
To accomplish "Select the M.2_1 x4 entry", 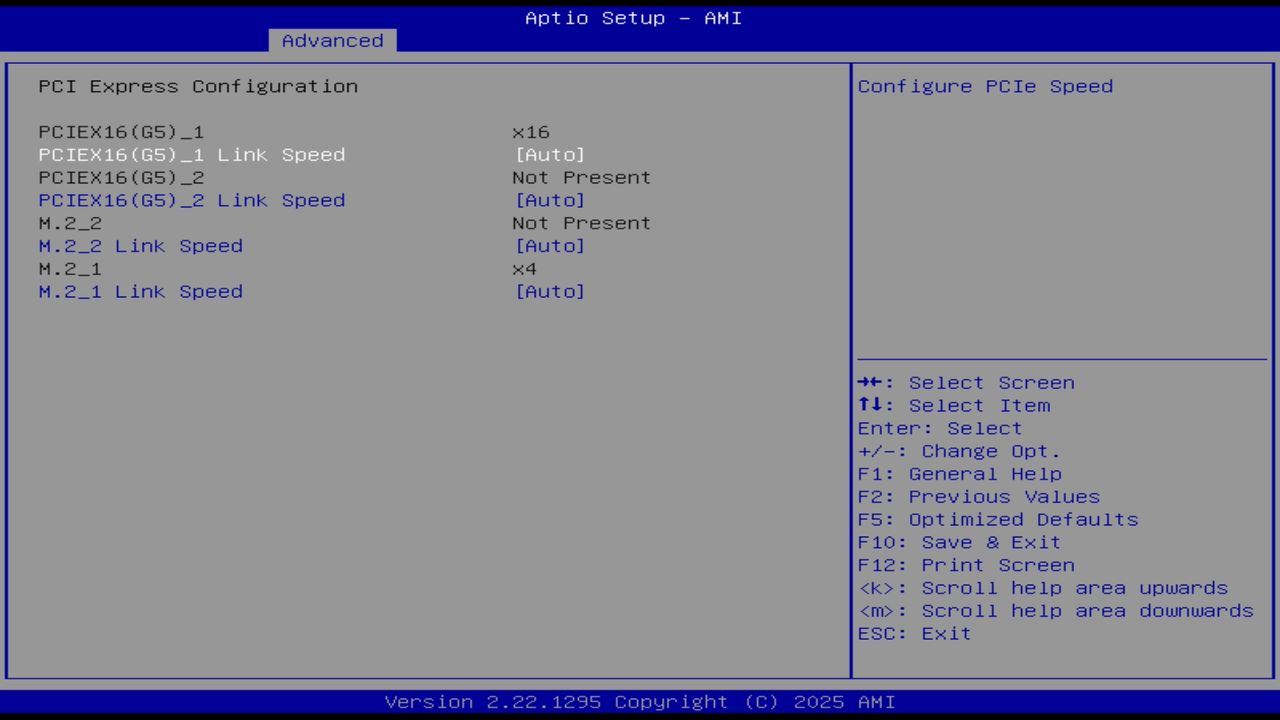I will click(69, 268).
